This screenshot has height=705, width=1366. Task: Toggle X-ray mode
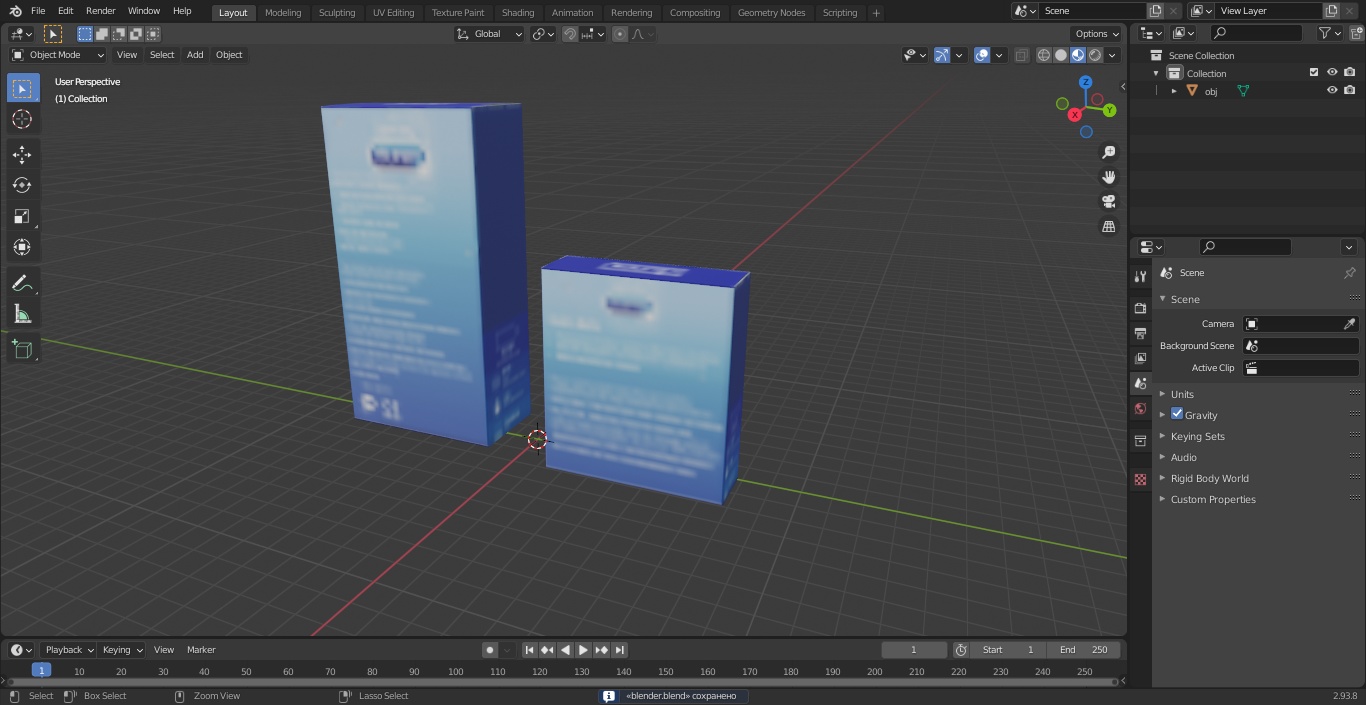tap(1021, 55)
